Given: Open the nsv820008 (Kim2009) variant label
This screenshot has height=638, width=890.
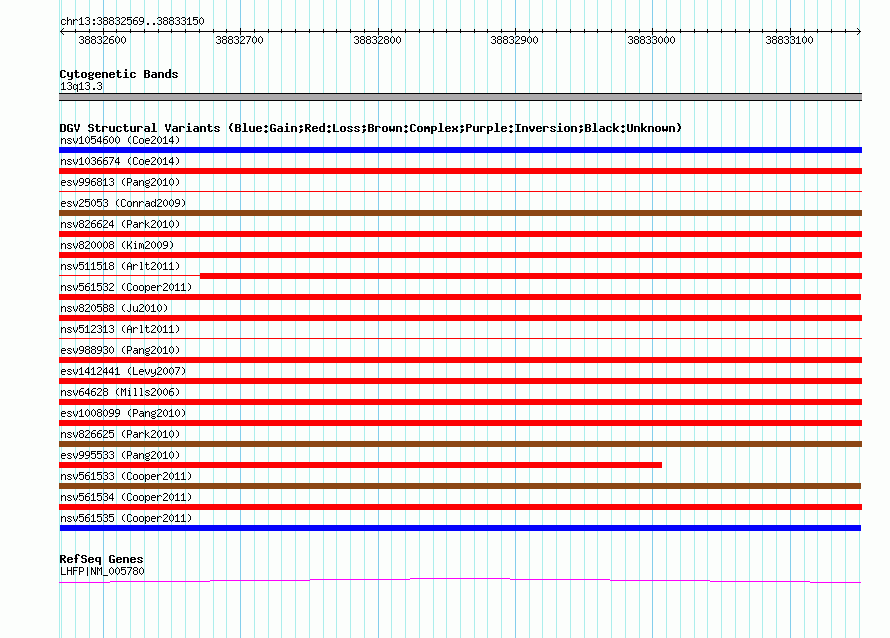Looking at the screenshot, I should [x=117, y=245].
